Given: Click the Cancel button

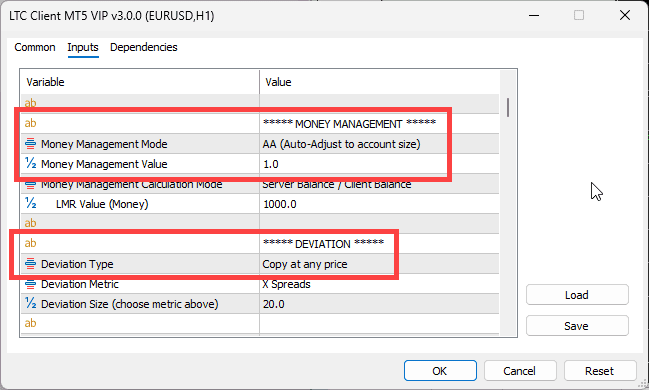Looking at the screenshot, I should 520,371.
